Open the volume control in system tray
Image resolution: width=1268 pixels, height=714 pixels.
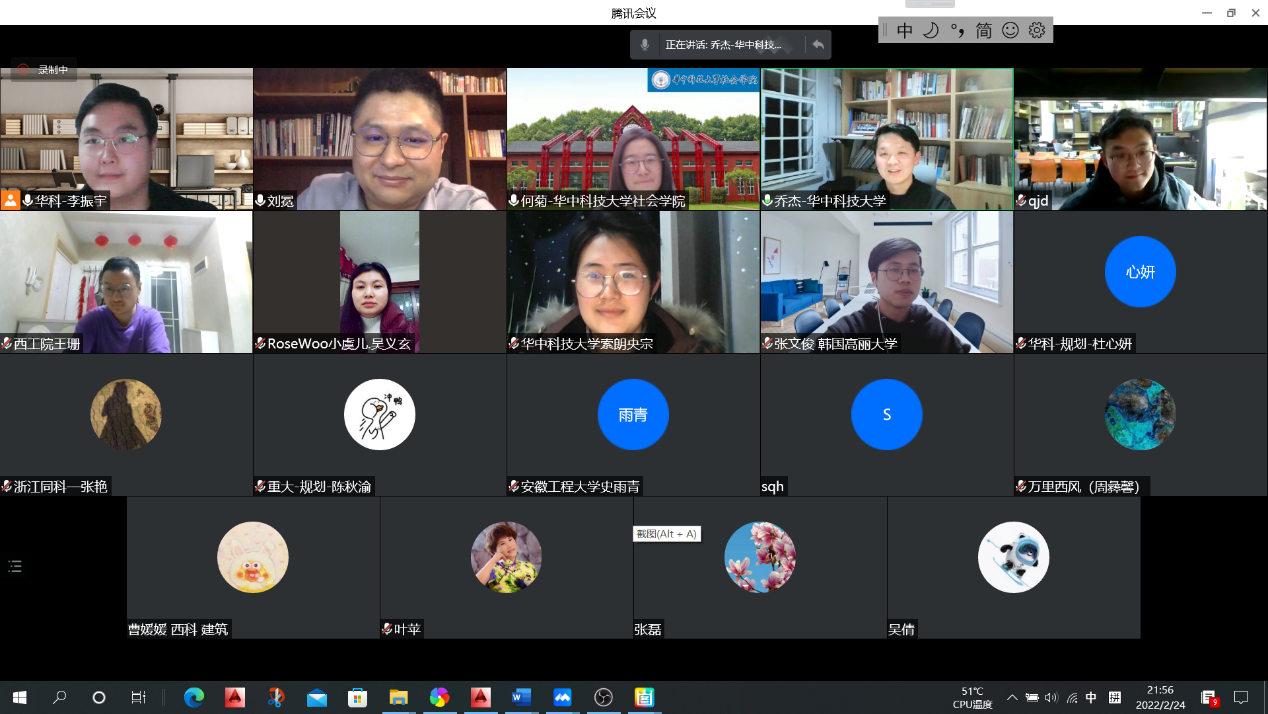point(1053,697)
